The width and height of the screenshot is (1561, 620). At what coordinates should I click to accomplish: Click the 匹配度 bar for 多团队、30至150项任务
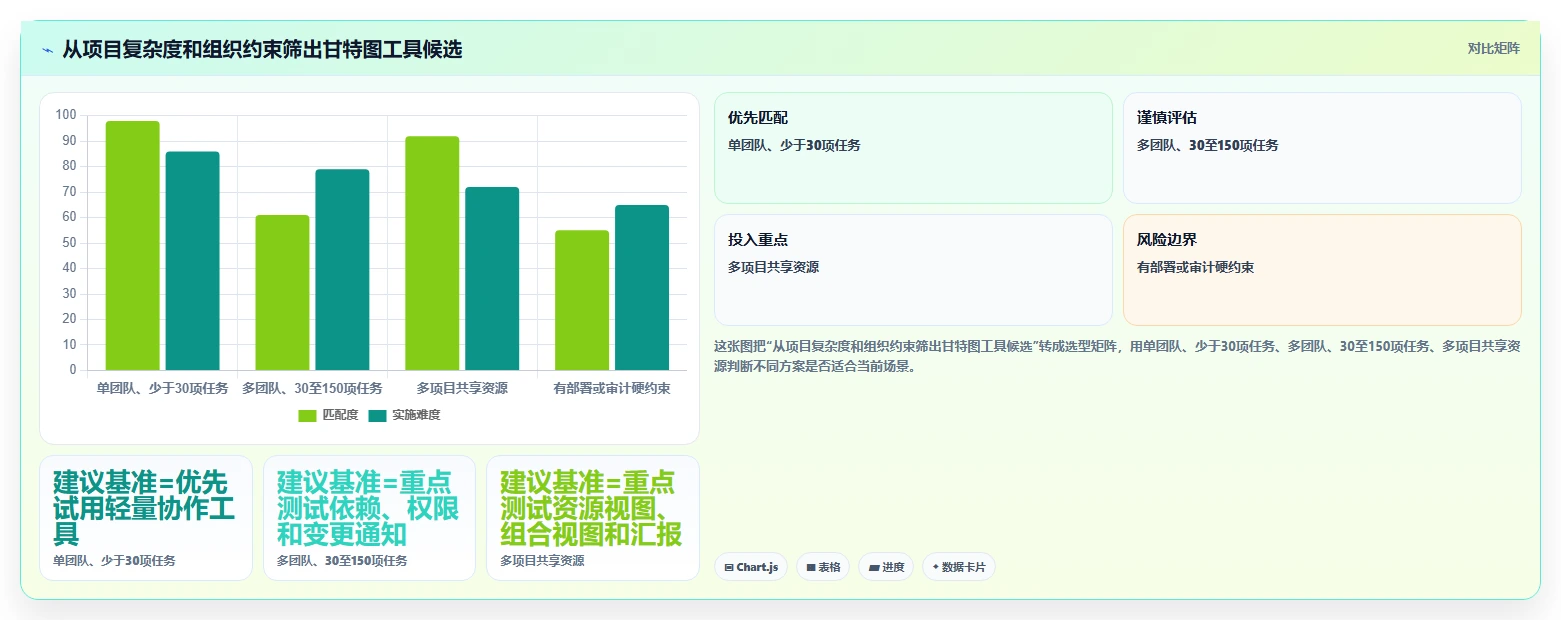pos(282,292)
